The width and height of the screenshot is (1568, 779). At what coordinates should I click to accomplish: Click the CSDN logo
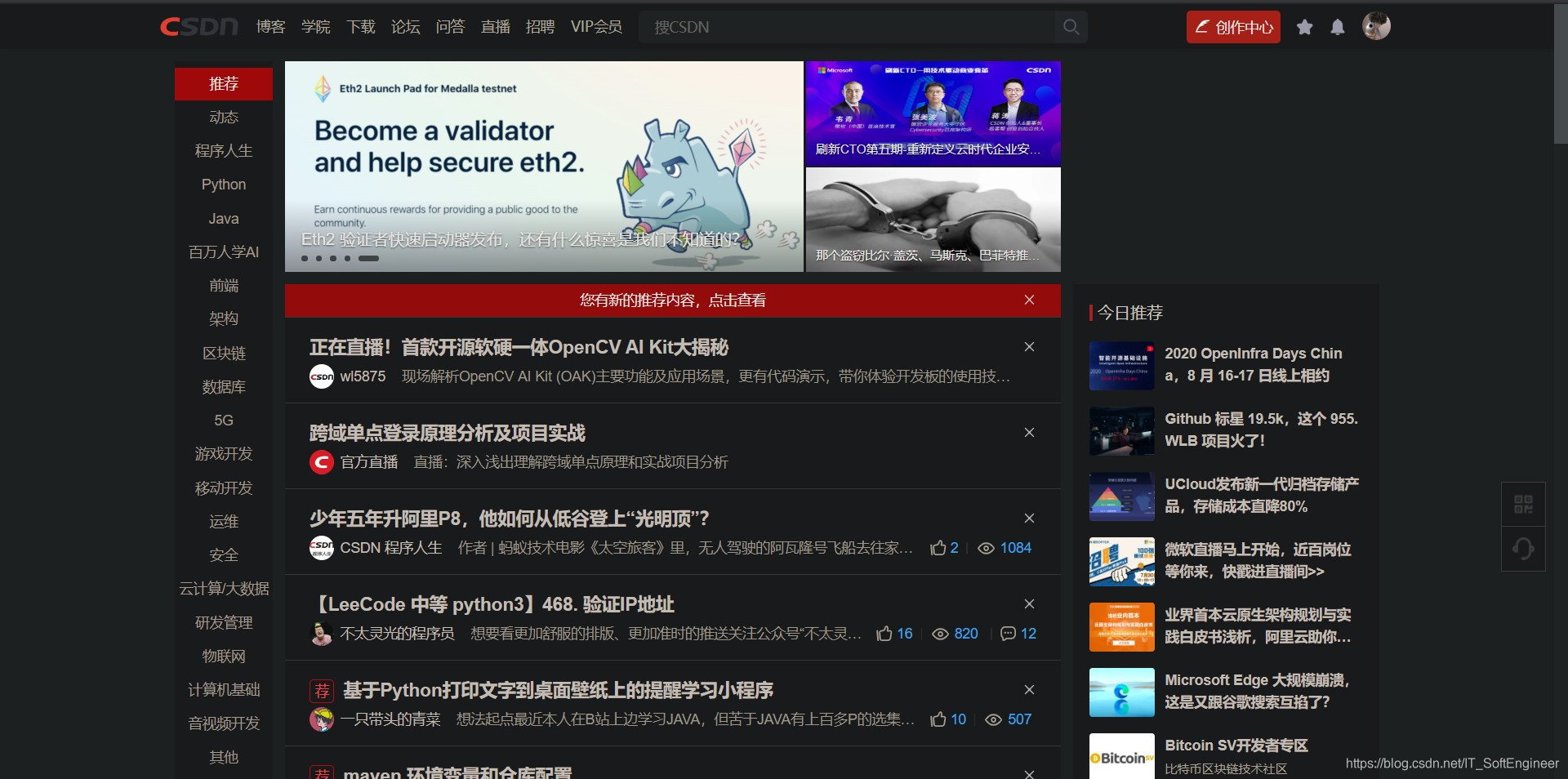click(x=198, y=27)
